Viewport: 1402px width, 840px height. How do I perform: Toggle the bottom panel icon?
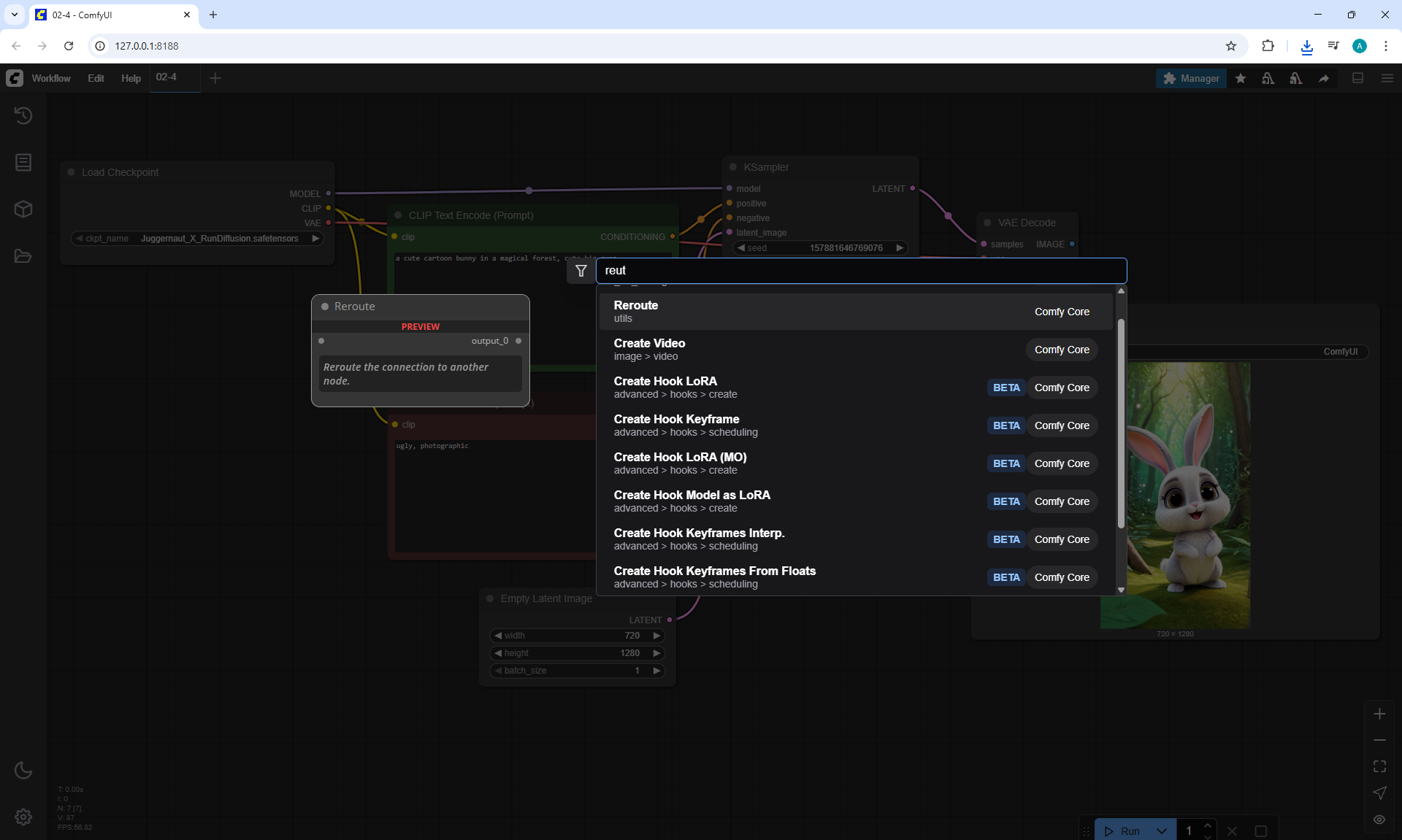[x=1357, y=78]
